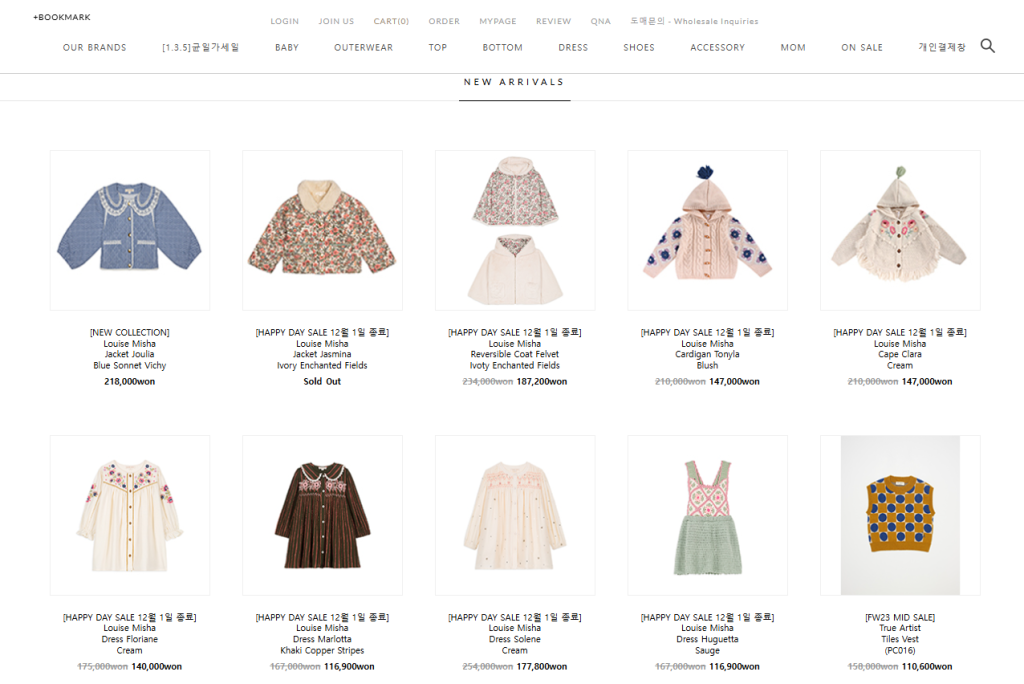Open CART(0)

click(x=391, y=21)
